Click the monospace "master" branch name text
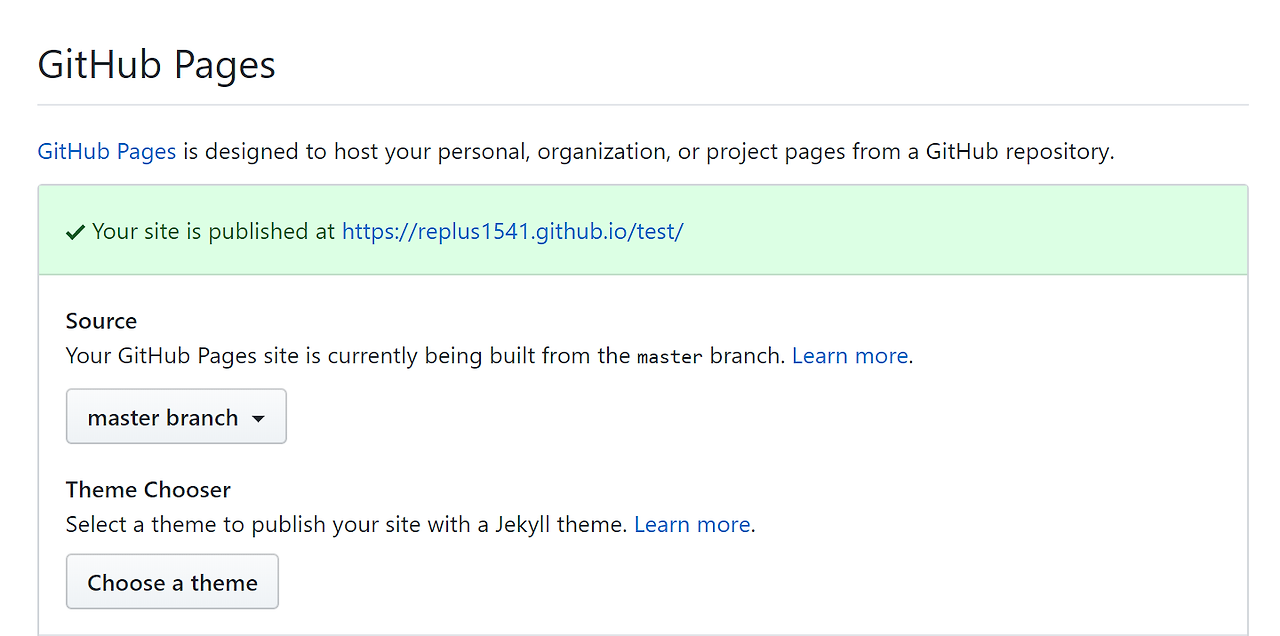This screenshot has height=636, width=1280. coord(669,357)
